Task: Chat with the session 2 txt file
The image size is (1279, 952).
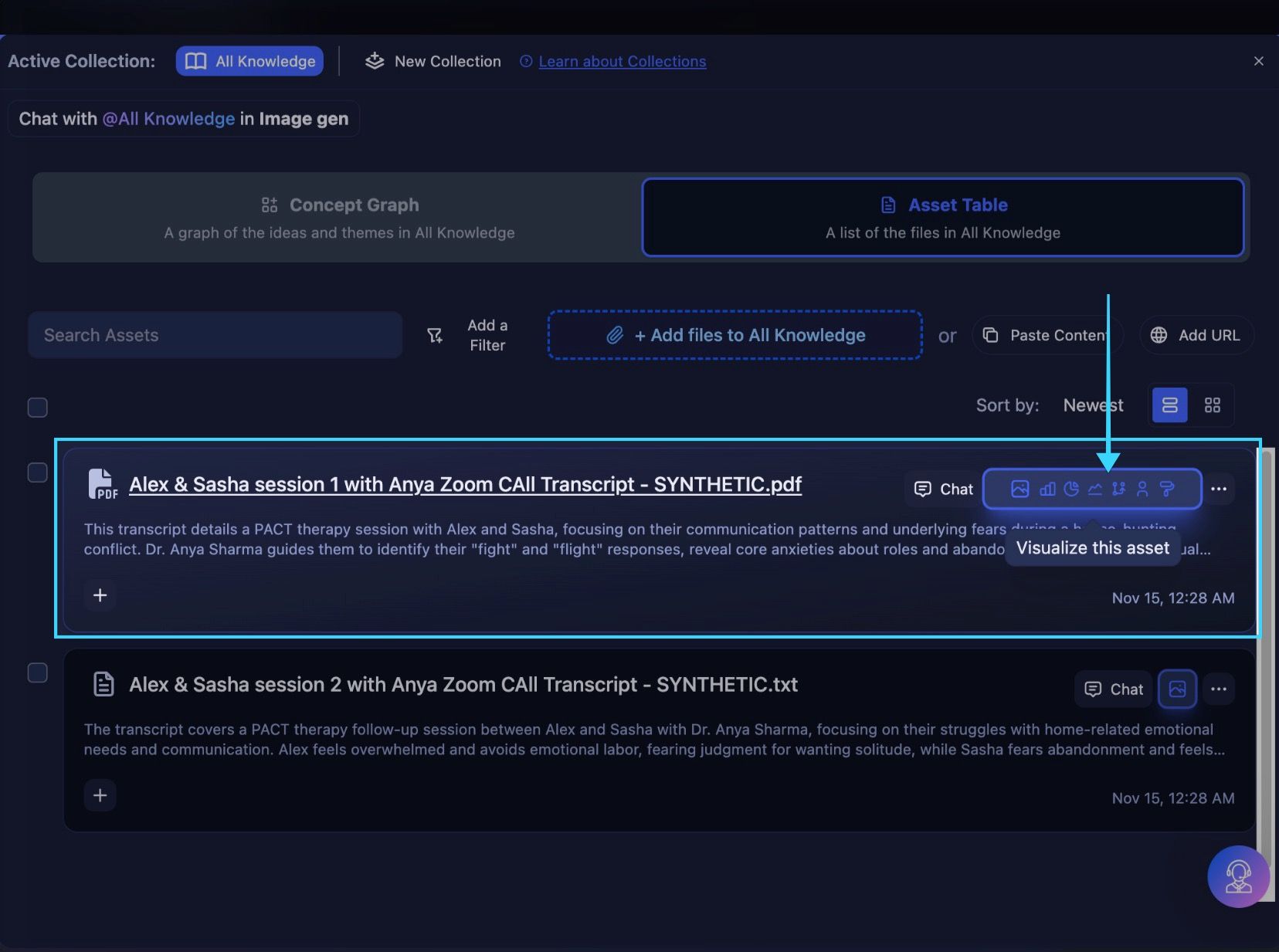Action: (x=1113, y=689)
